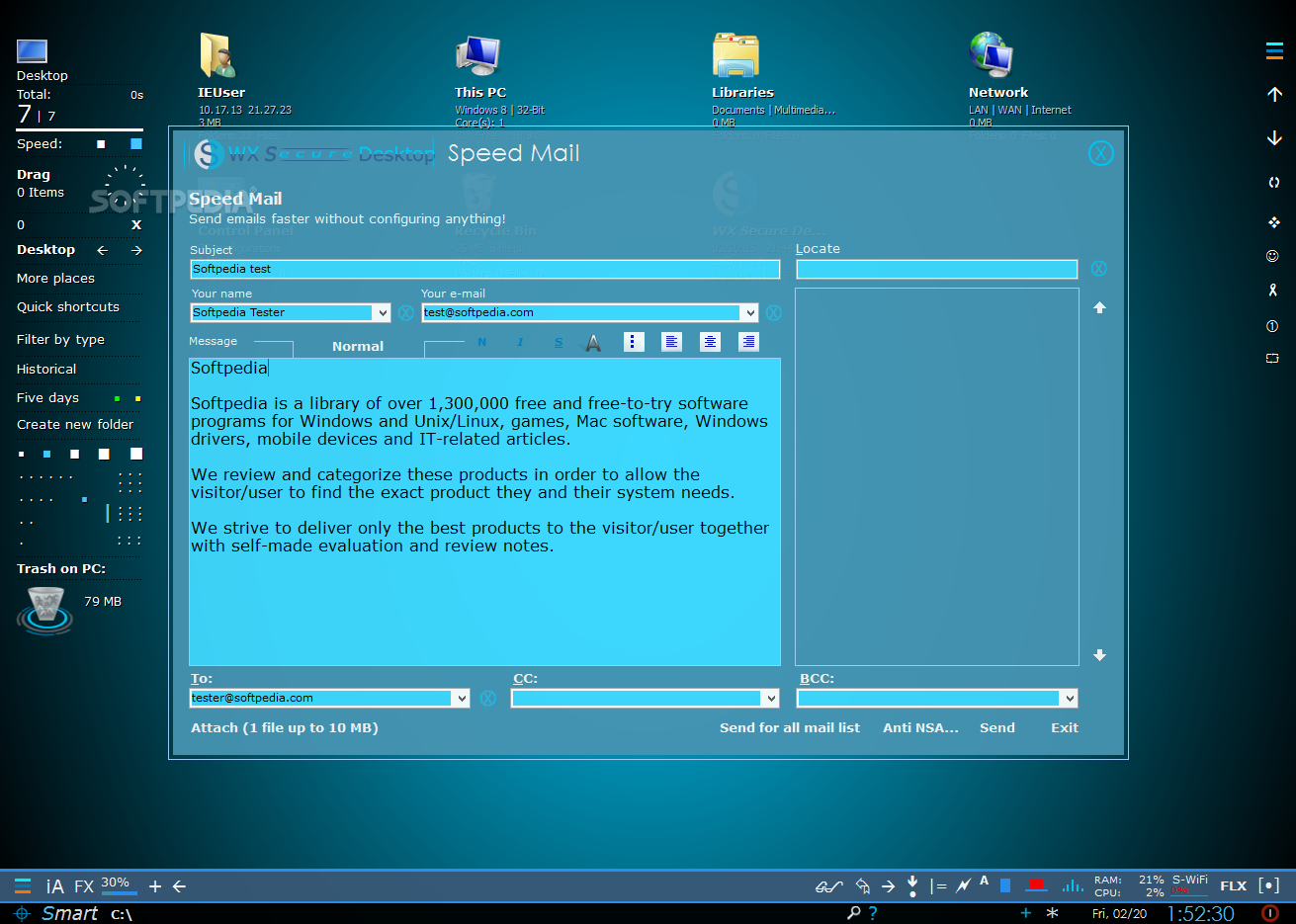Click the bold N format icon
This screenshot has height=924, width=1296.
point(482,342)
